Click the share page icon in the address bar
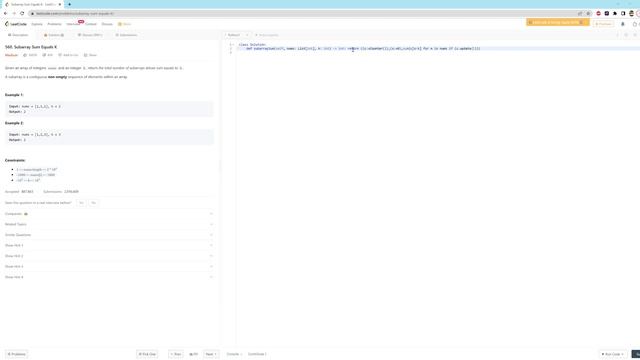 pos(580,13)
